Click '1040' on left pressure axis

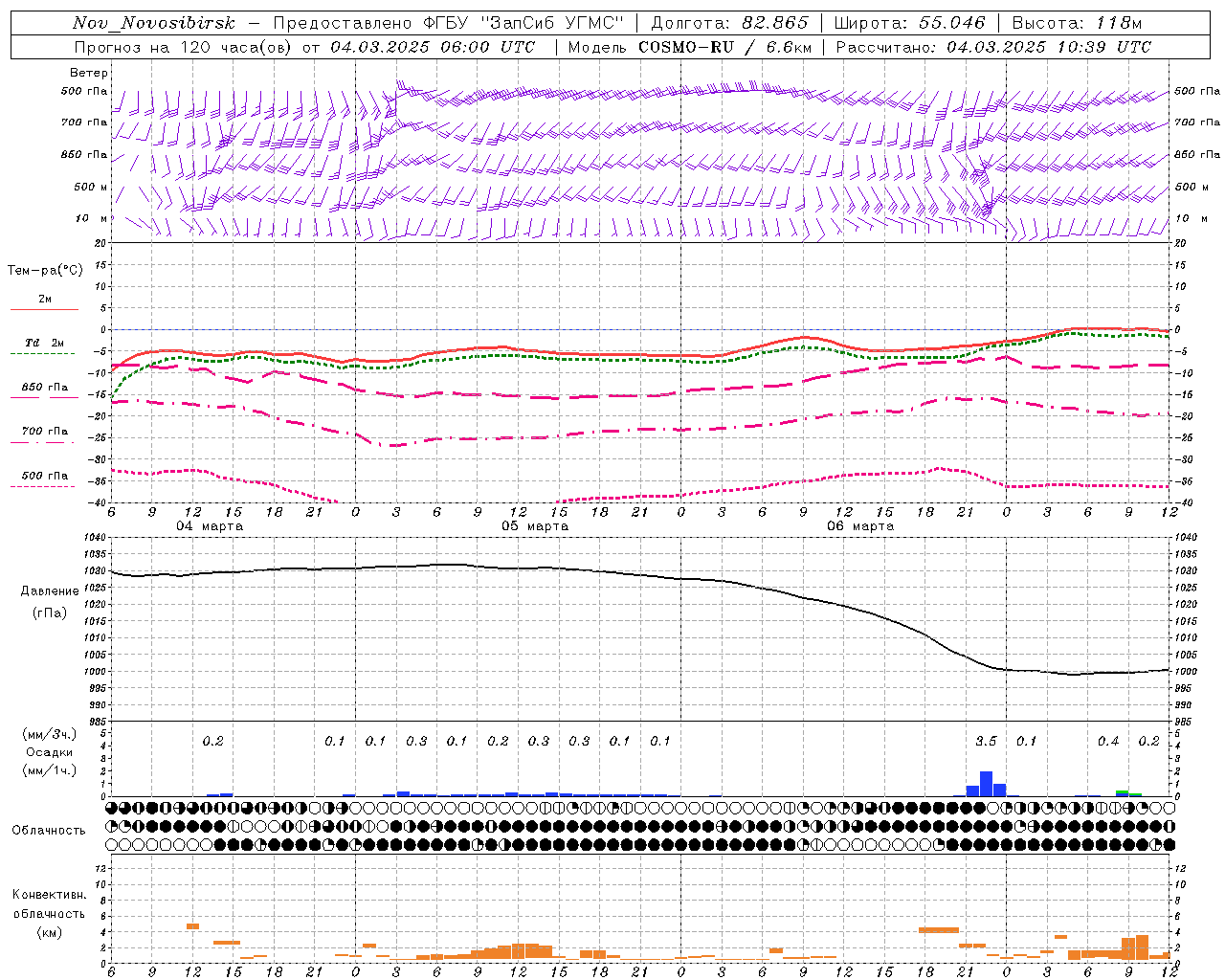pyautogui.click(x=96, y=538)
